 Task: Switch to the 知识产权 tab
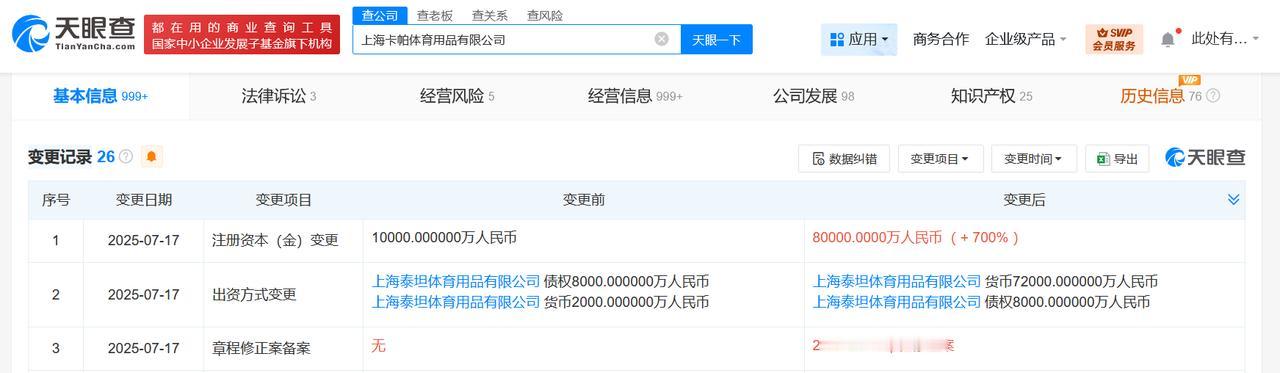coord(991,96)
